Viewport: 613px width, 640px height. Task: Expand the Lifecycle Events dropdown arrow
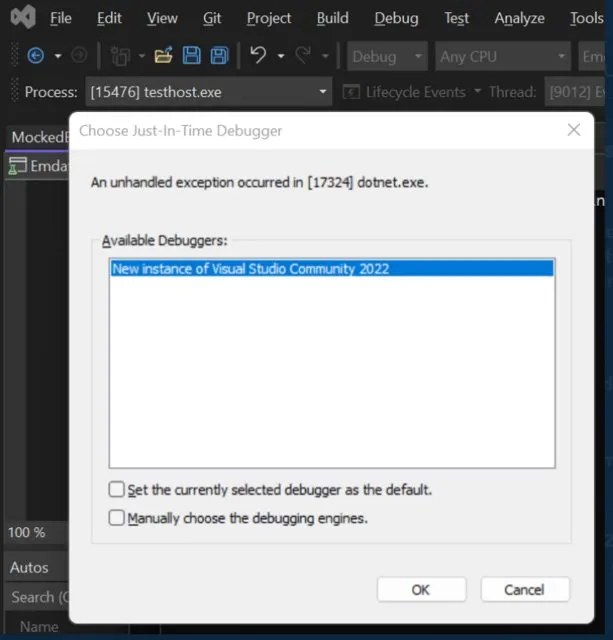tap(477, 91)
